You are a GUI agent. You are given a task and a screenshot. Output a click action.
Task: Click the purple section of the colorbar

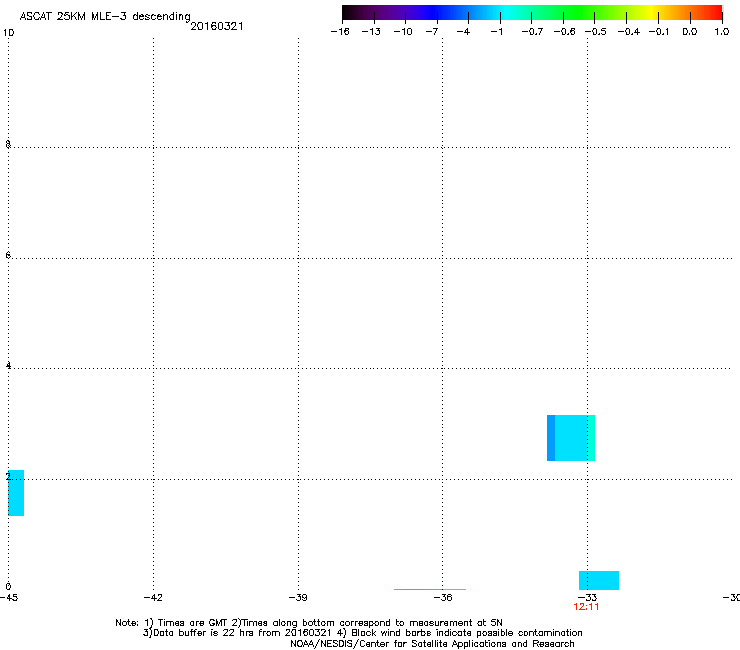(x=401, y=13)
